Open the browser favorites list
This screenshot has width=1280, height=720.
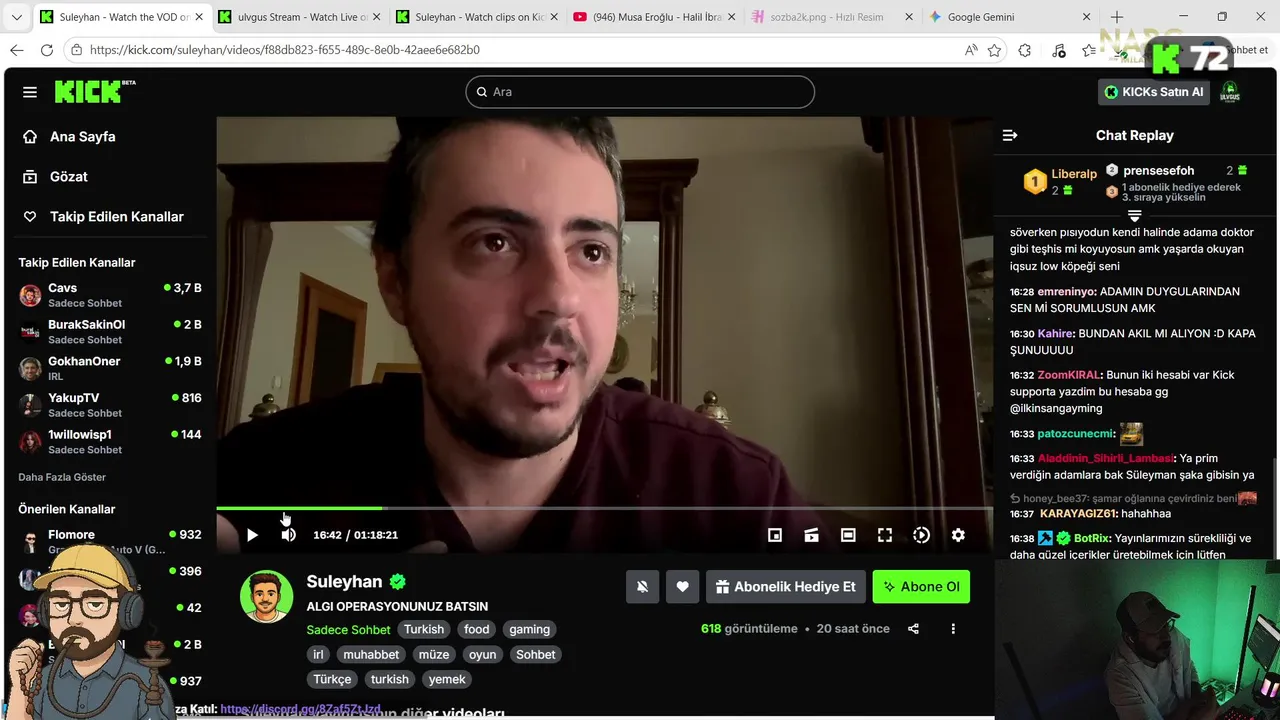(1089, 50)
